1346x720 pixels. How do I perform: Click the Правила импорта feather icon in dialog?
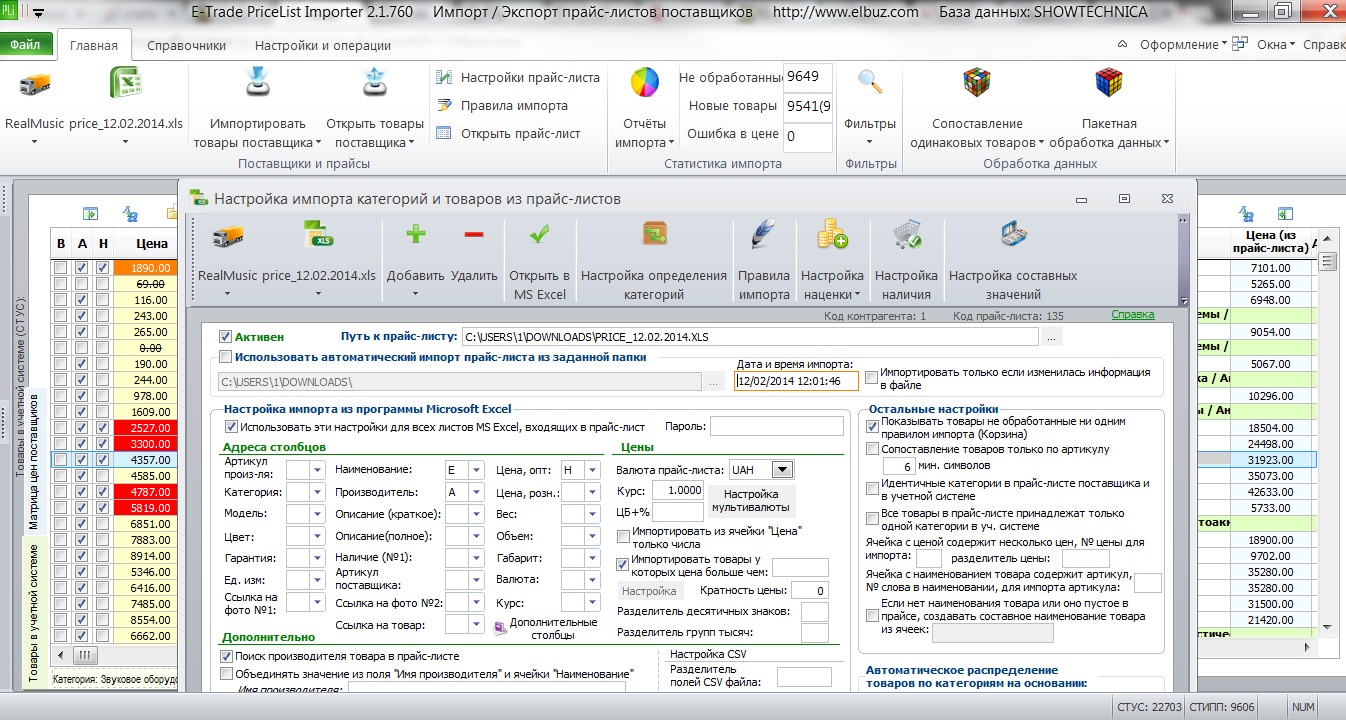pos(763,235)
